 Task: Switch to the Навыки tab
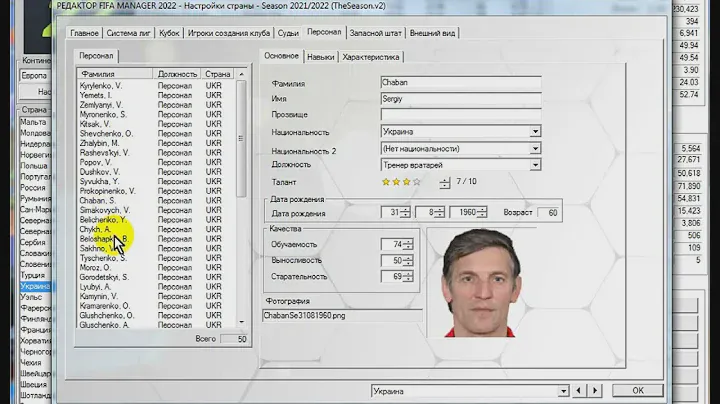click(321, 57)
